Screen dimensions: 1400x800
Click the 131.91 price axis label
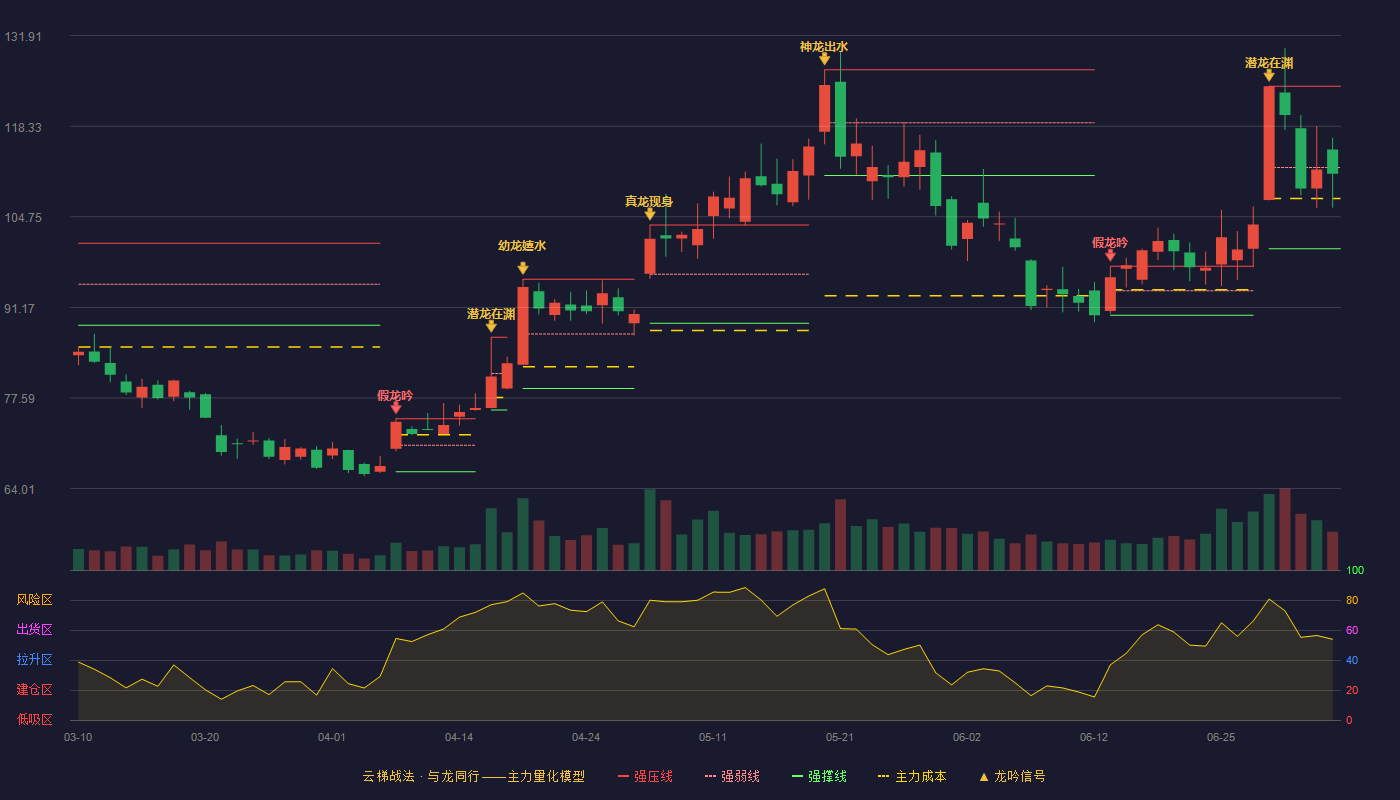[23, 37]
